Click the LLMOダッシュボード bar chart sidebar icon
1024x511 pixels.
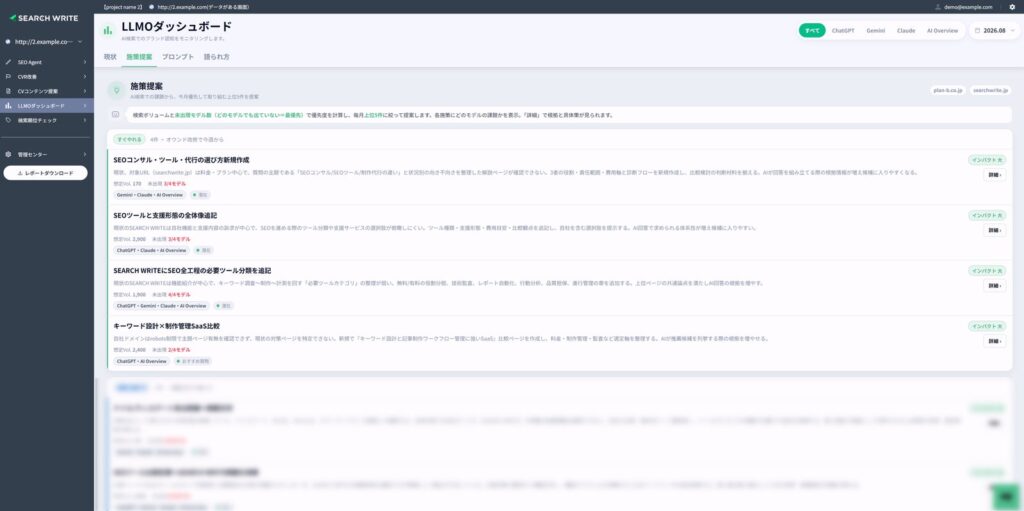(8, 106)
